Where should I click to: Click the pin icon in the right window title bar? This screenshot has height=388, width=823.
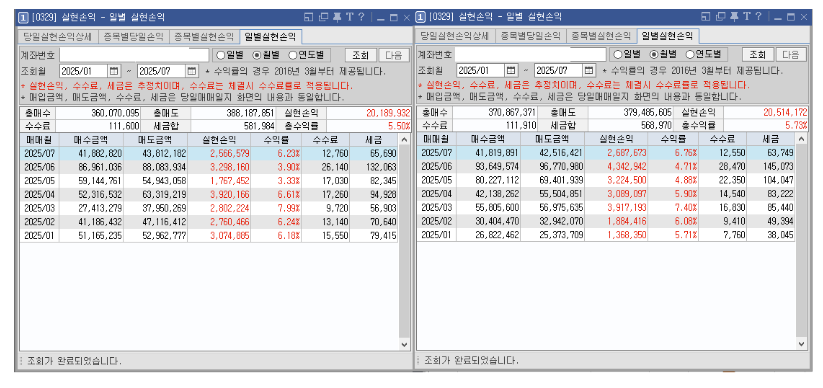tap(734, 17)
